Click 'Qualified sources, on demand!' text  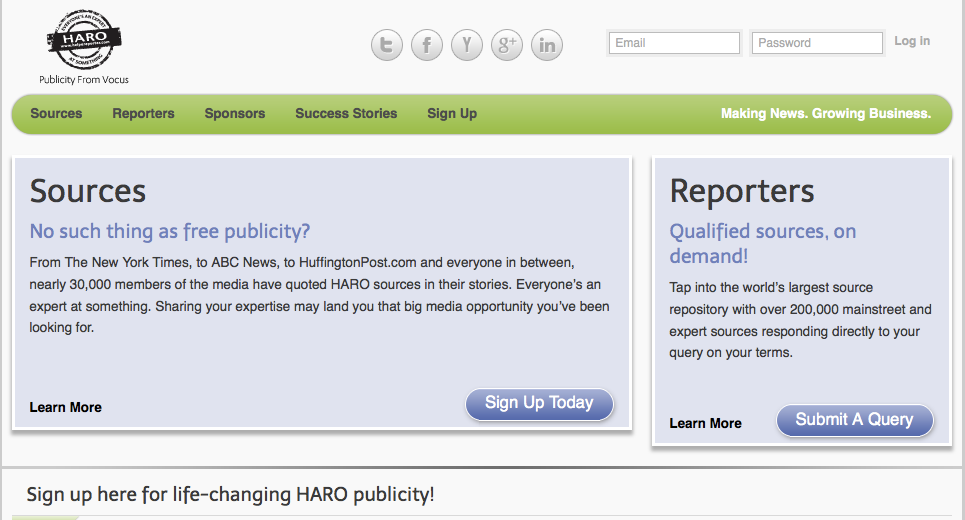763,243
